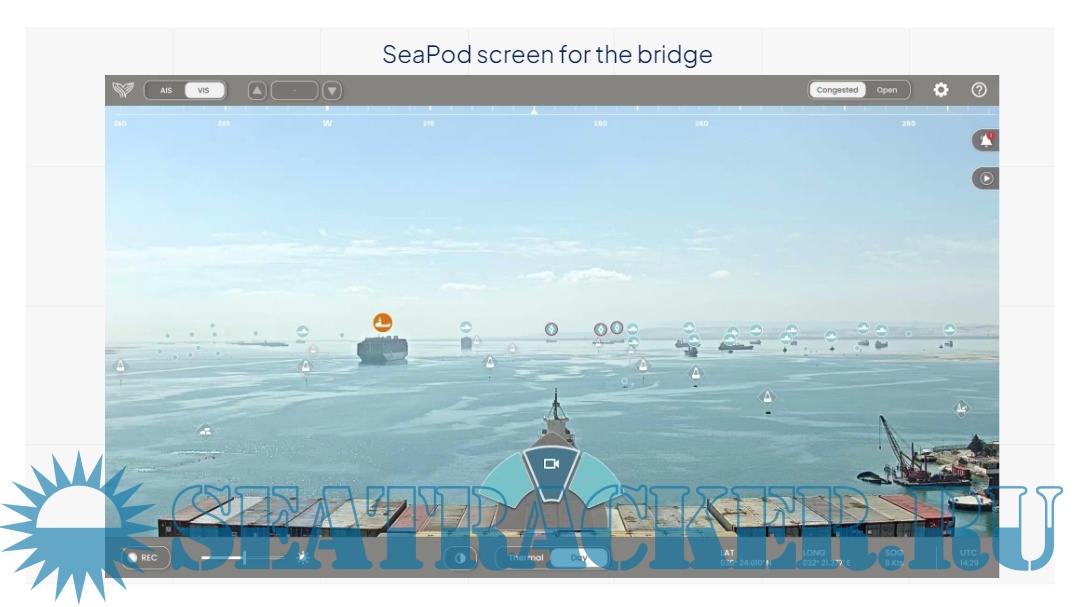Click the camera icon on the bow fan
Screen dimensions: 1080x607
(x=551, y=464)
